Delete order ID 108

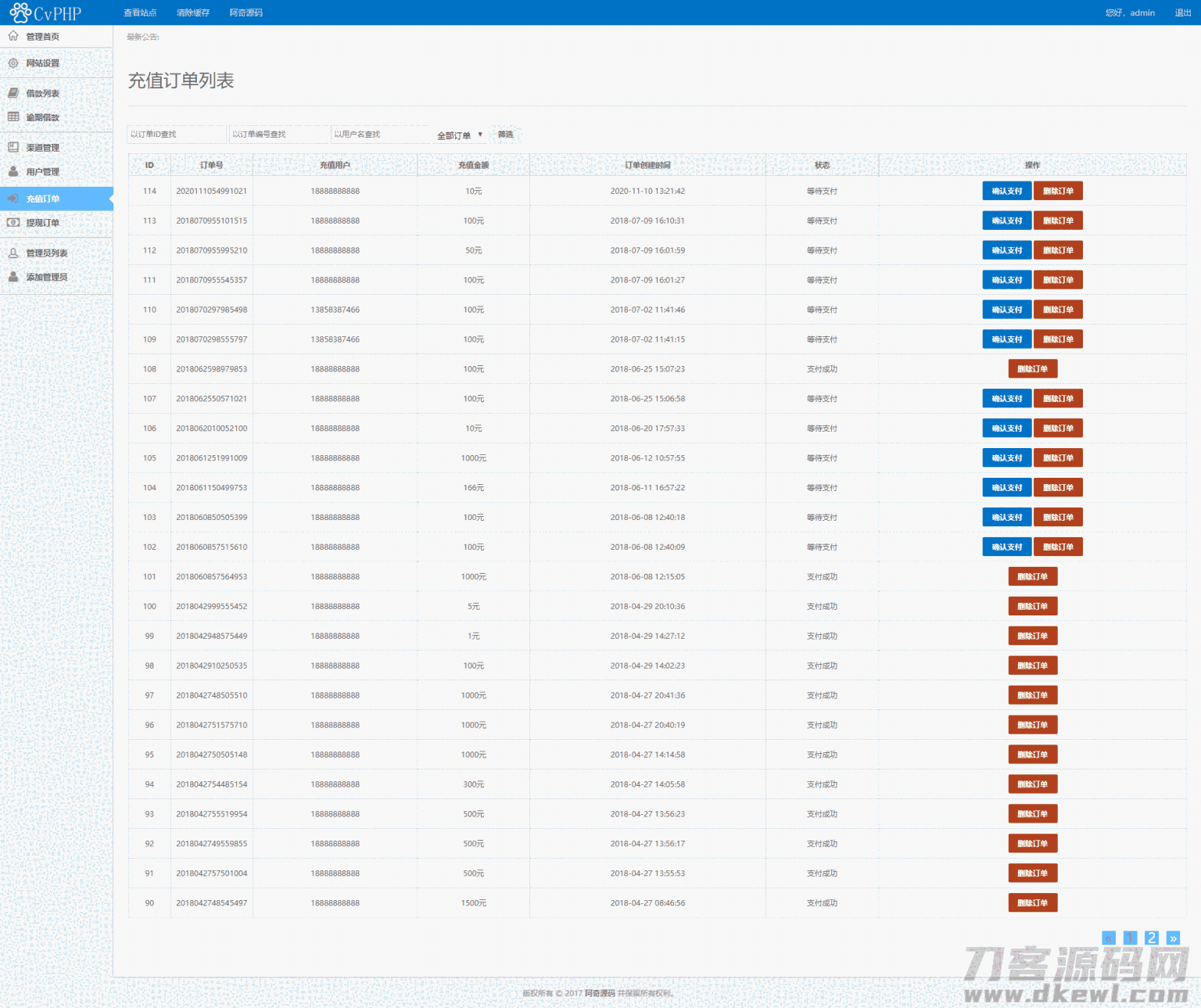click(x=1032, y=369)
